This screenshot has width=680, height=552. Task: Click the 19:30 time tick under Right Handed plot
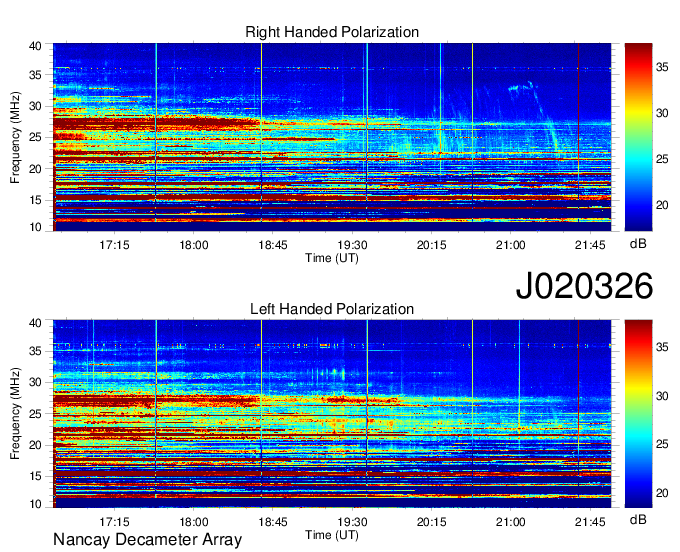point(352,245)
